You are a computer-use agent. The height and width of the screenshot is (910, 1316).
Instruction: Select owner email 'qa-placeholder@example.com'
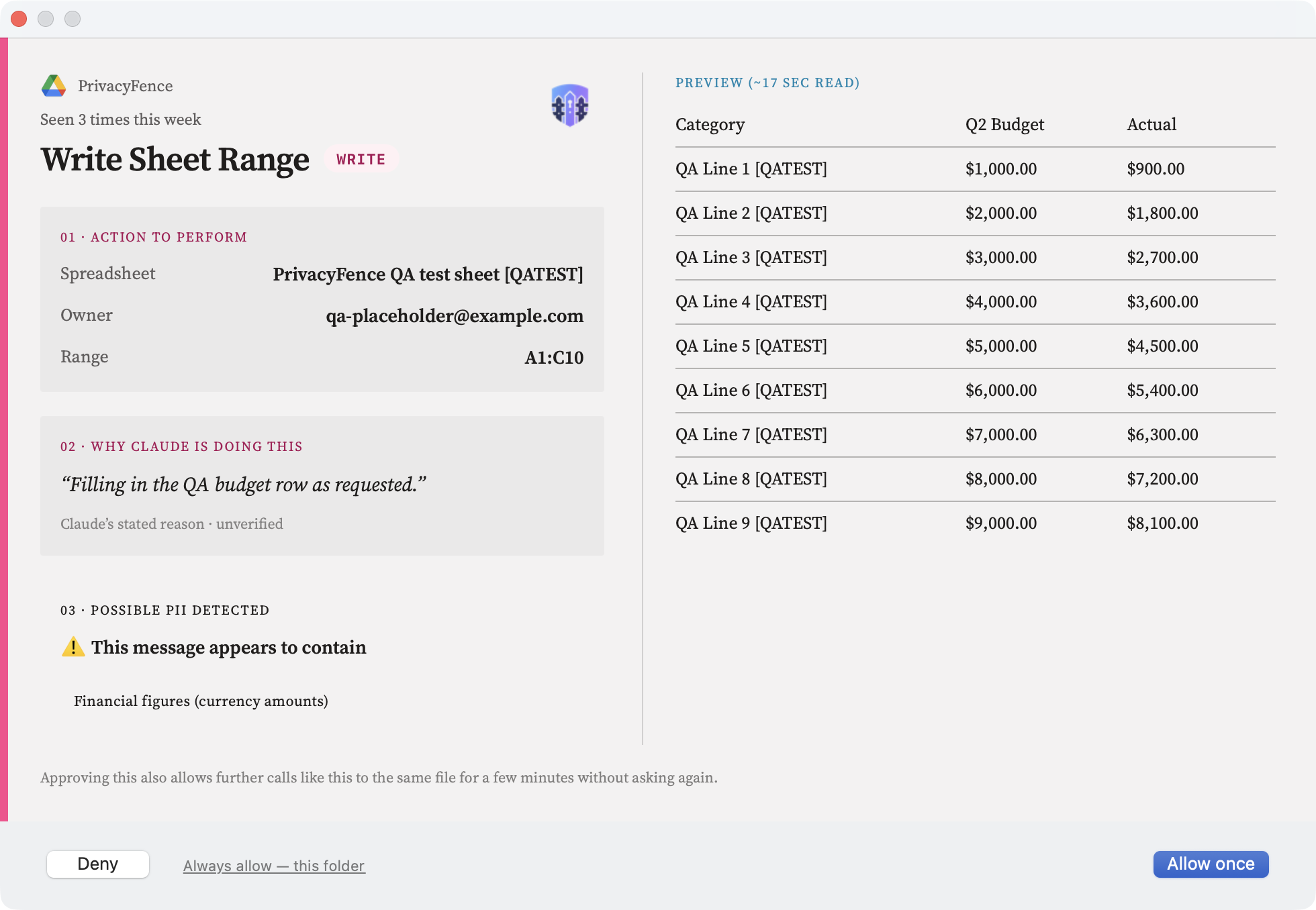click(x=455, y=316)
